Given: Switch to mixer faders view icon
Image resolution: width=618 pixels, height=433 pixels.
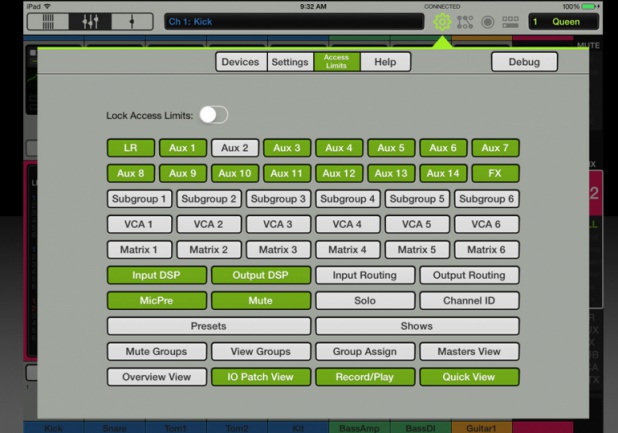Looking at the screenshot, I should (x=90, y=22).
